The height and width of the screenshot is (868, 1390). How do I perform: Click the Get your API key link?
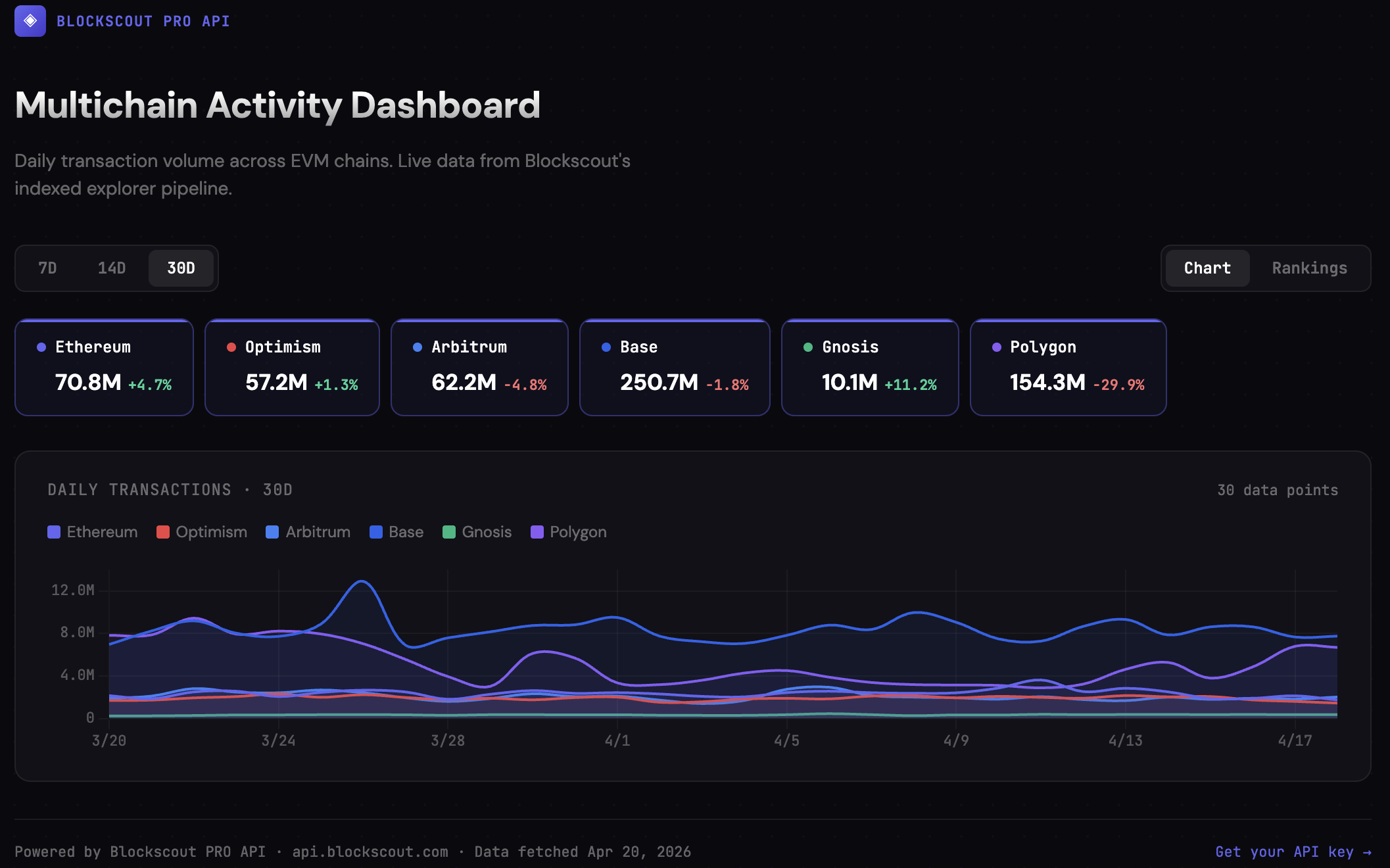pyautogui.click(x=1293, y=852)
